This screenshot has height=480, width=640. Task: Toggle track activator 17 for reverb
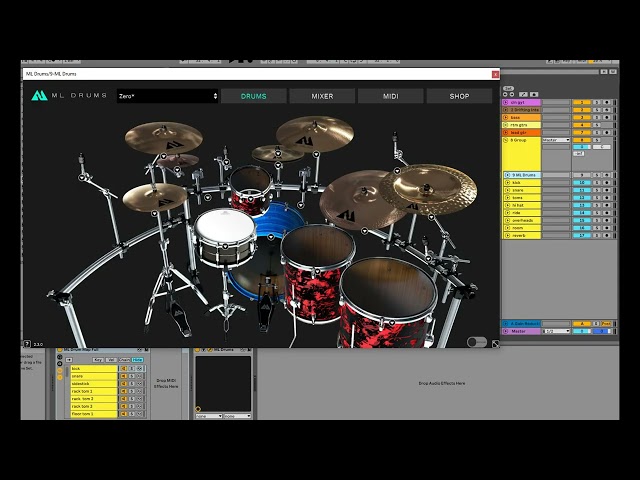click(x=582, y=236)
